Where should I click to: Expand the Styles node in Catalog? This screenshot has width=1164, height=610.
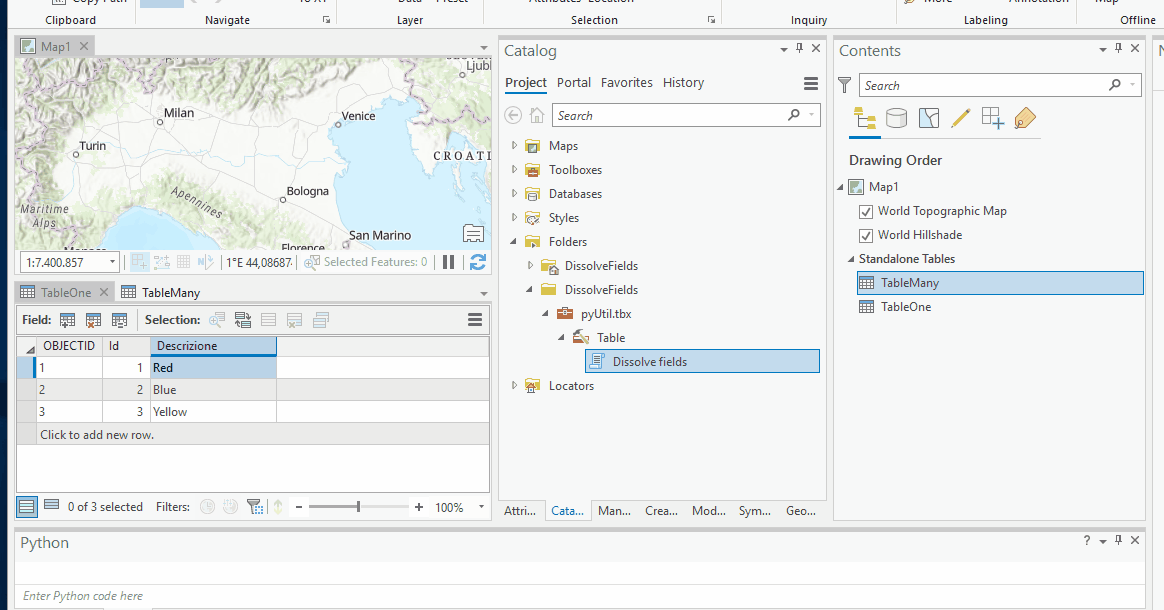pyautogui.click(x=514, y=217)
